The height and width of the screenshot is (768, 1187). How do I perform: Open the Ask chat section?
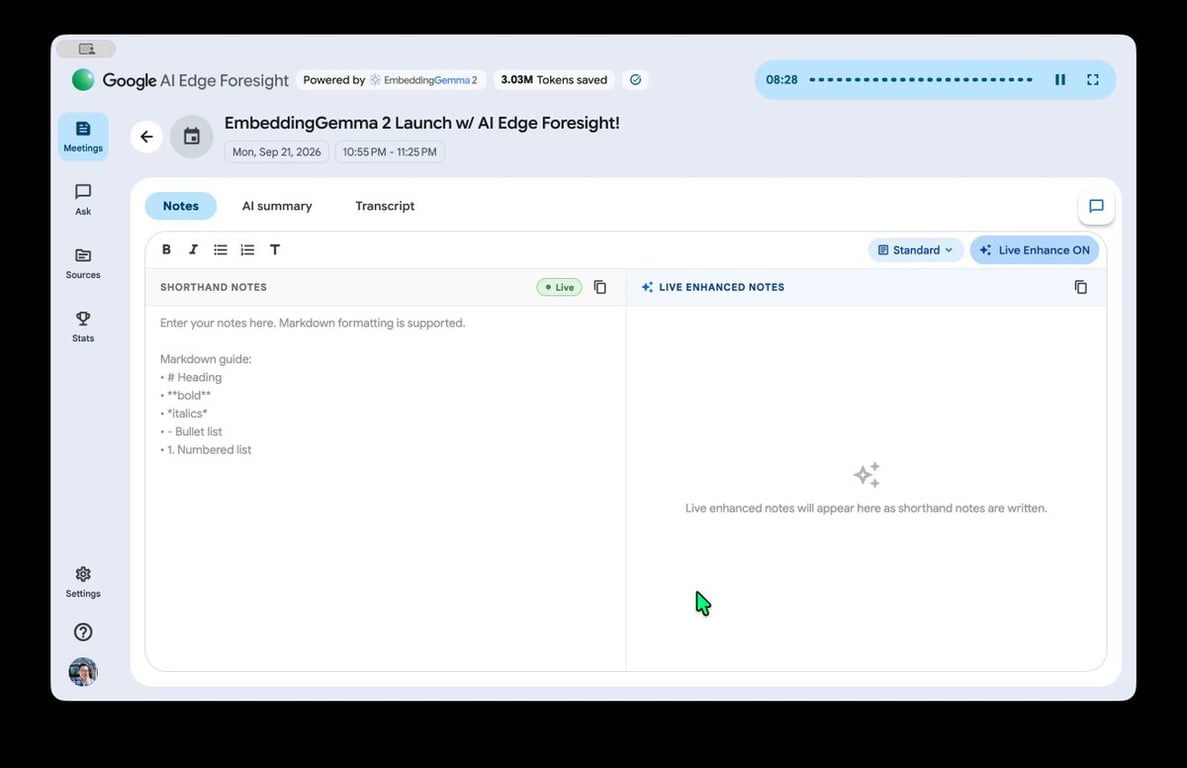click(83, 200)
